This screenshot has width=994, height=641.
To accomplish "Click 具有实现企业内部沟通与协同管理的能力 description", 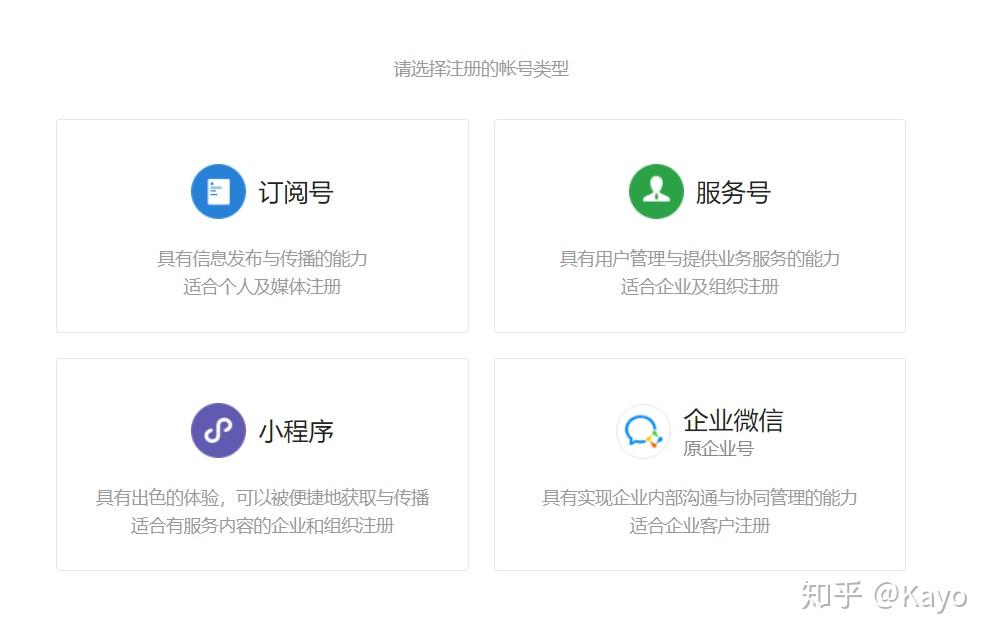I will [700, 498].
